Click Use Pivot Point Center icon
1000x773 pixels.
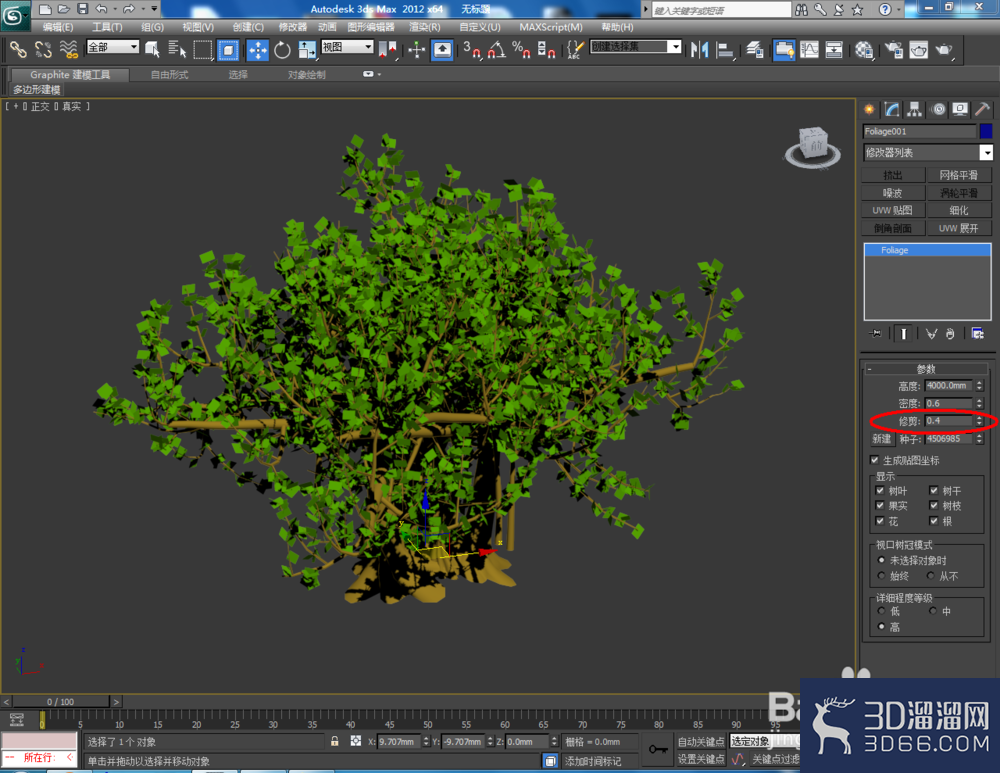pyautogui.click(x=387, y=49)
